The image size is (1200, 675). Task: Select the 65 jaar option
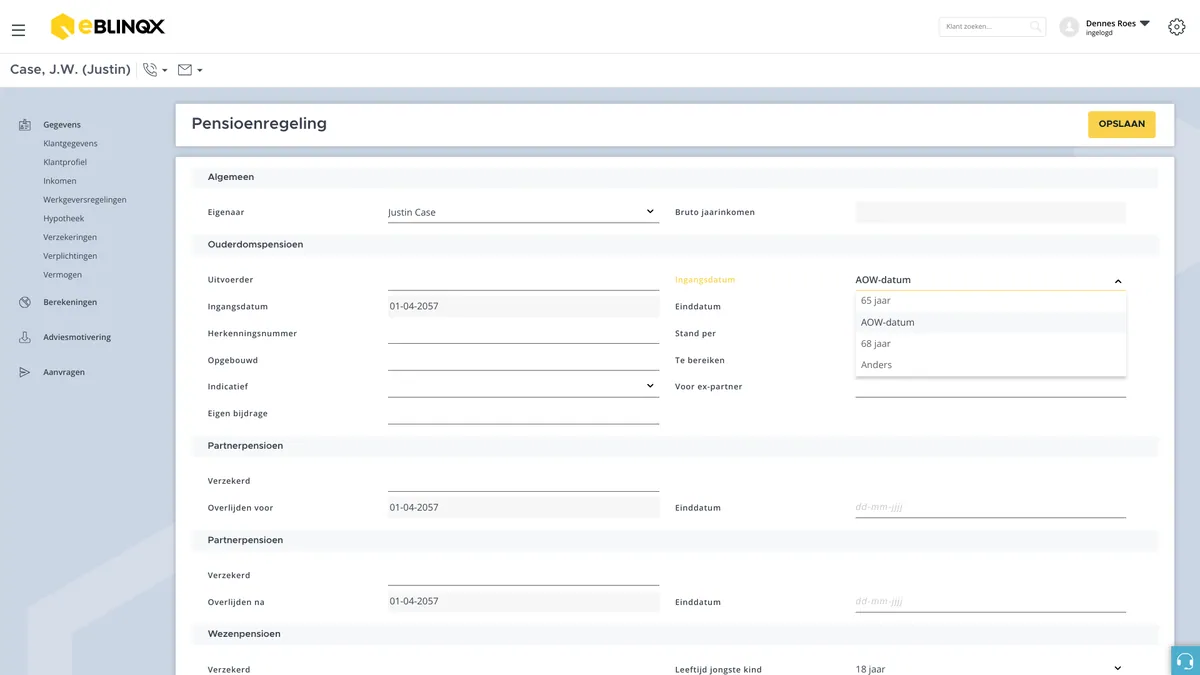[990, 301]
